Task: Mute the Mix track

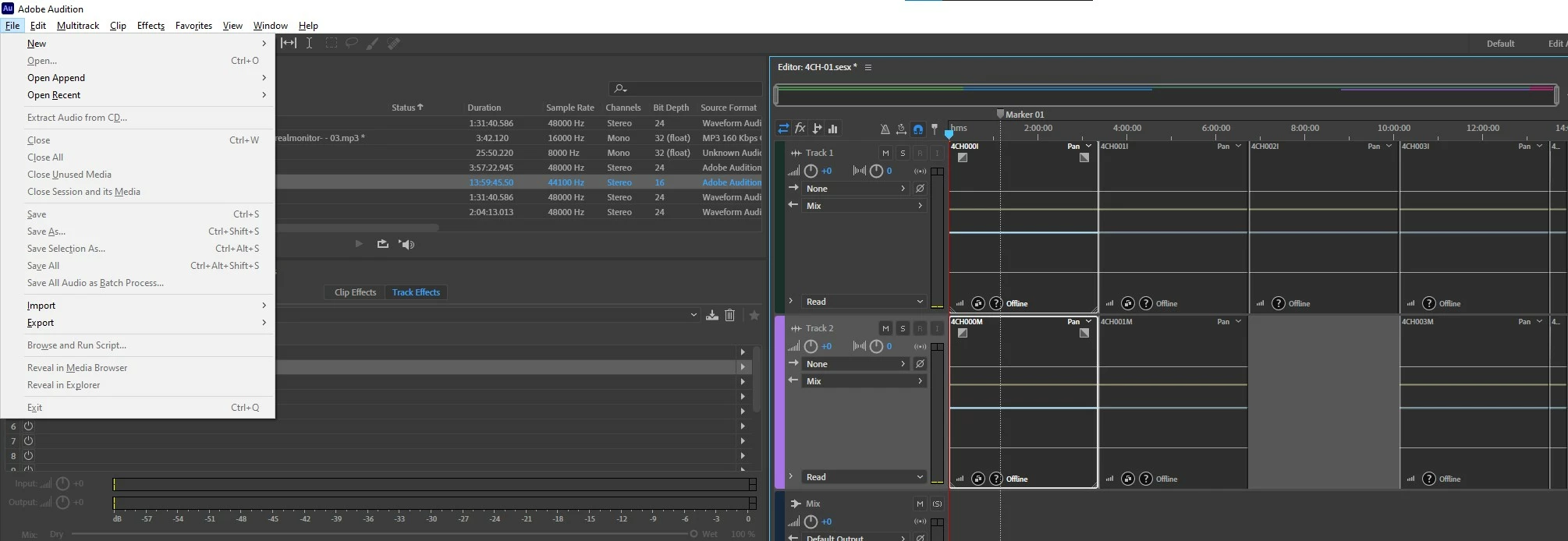Action: tap(920, 504)
